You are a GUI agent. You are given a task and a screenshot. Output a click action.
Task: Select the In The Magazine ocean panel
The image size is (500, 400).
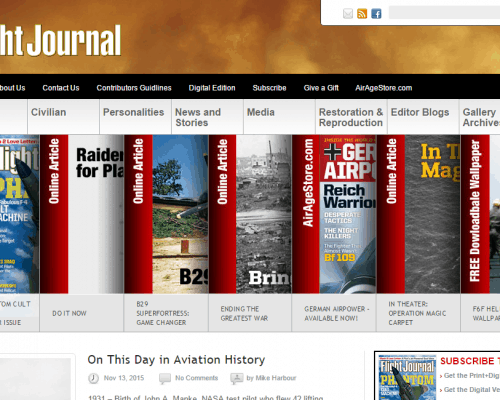click(x=433, y=214)
